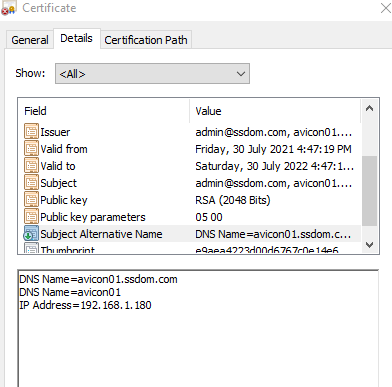The image size is (392, 387).
Task: Close the Certificate dialog
Action: pyautogui.click(x=386, y=8)
